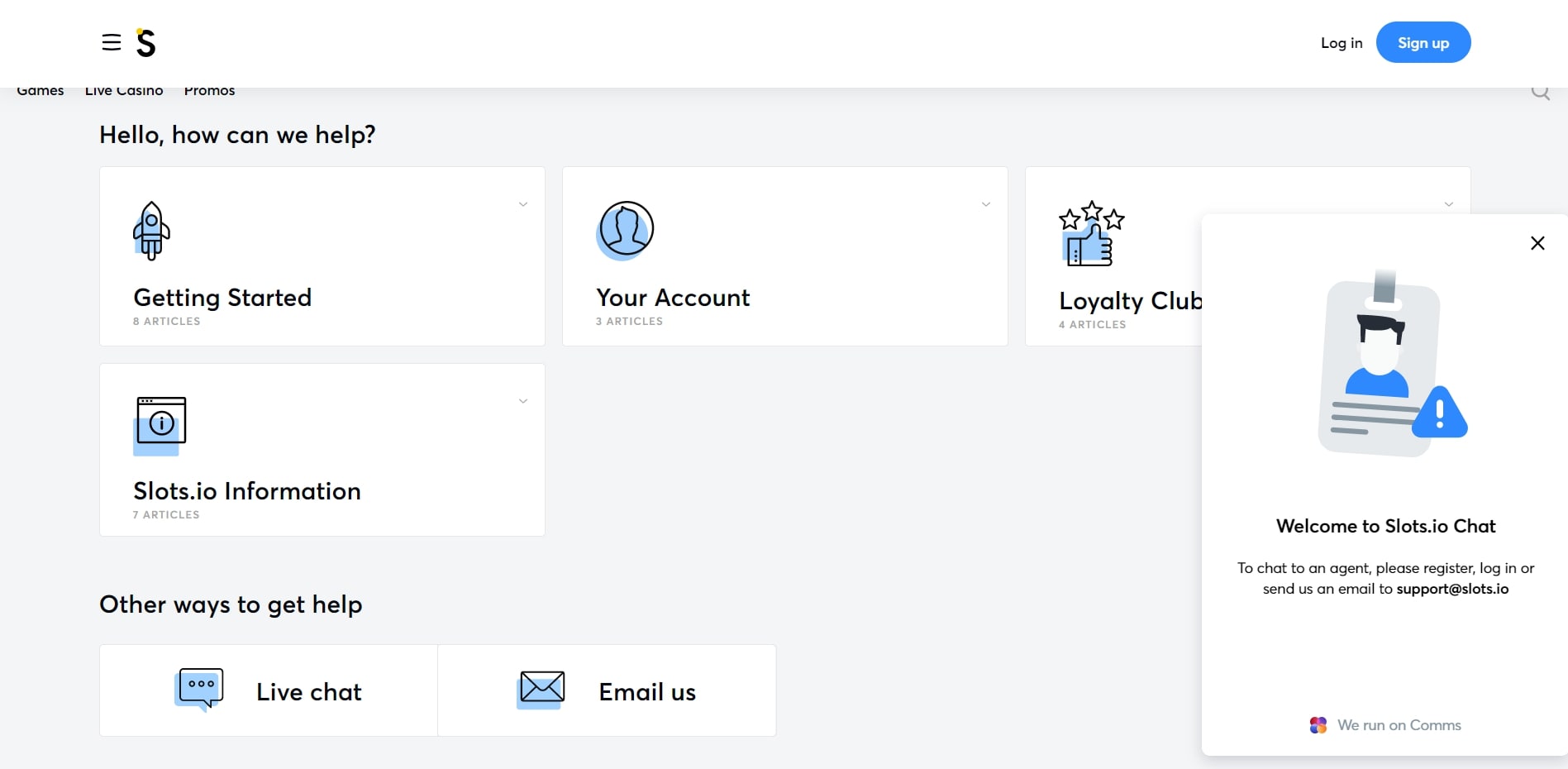
Task: Click Other ways to get help heading
Action: tap(231, 604)
